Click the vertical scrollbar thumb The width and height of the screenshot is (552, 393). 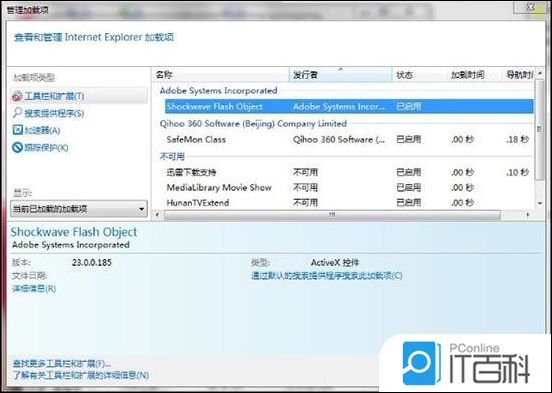pyautogui.click(x=540, y=130)
